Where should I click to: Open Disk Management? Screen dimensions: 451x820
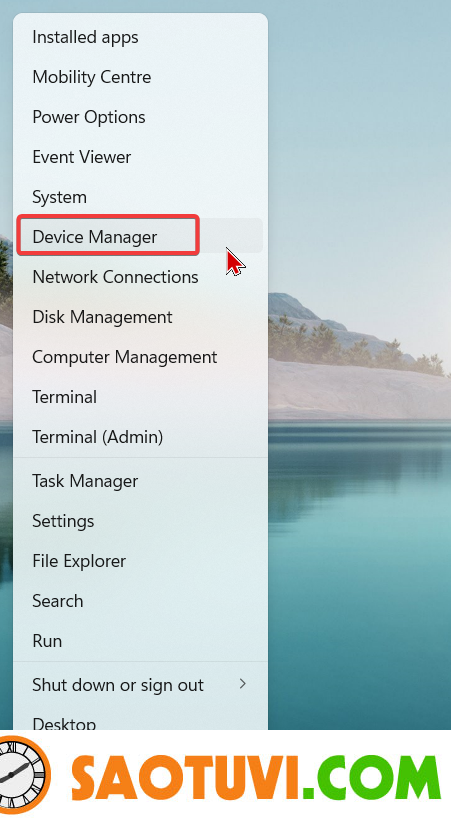coord(140,317)
